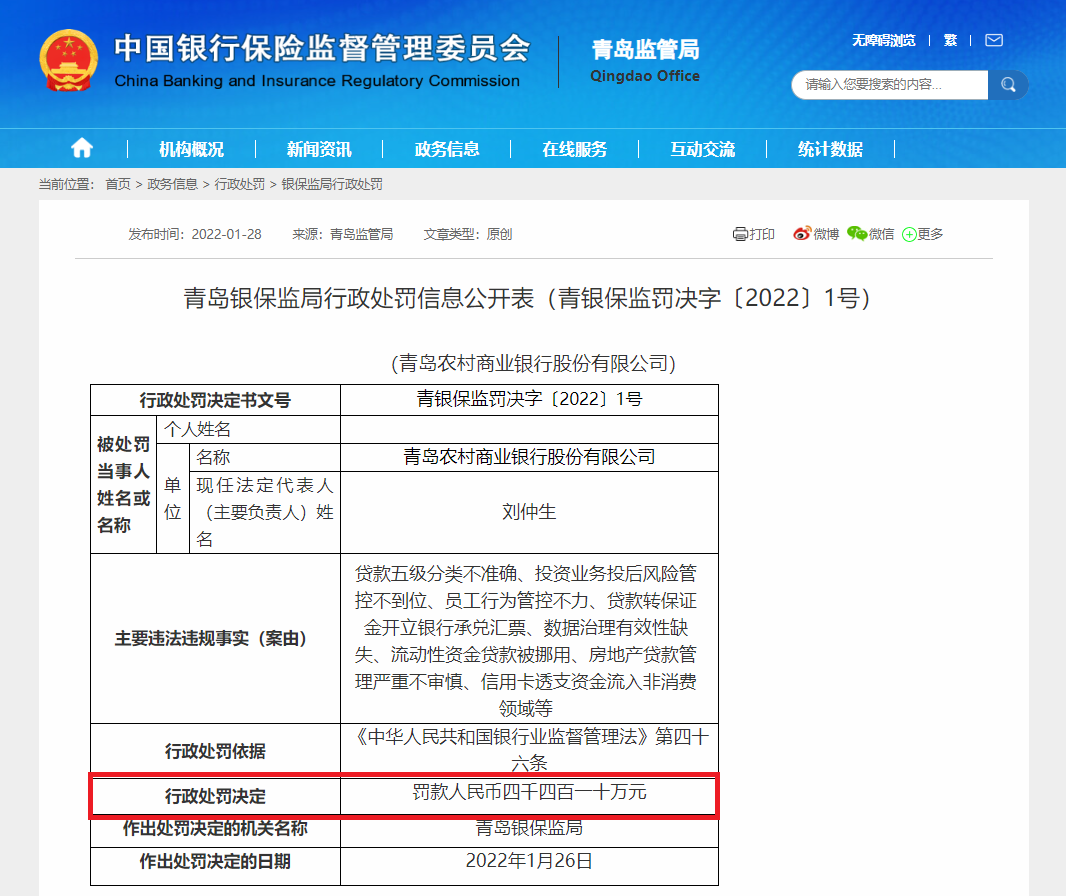This screenshot has width=1066, height=896.
Task: Click 青岛监管局 Qingdao Office title
Action: (x=644, y=61)
